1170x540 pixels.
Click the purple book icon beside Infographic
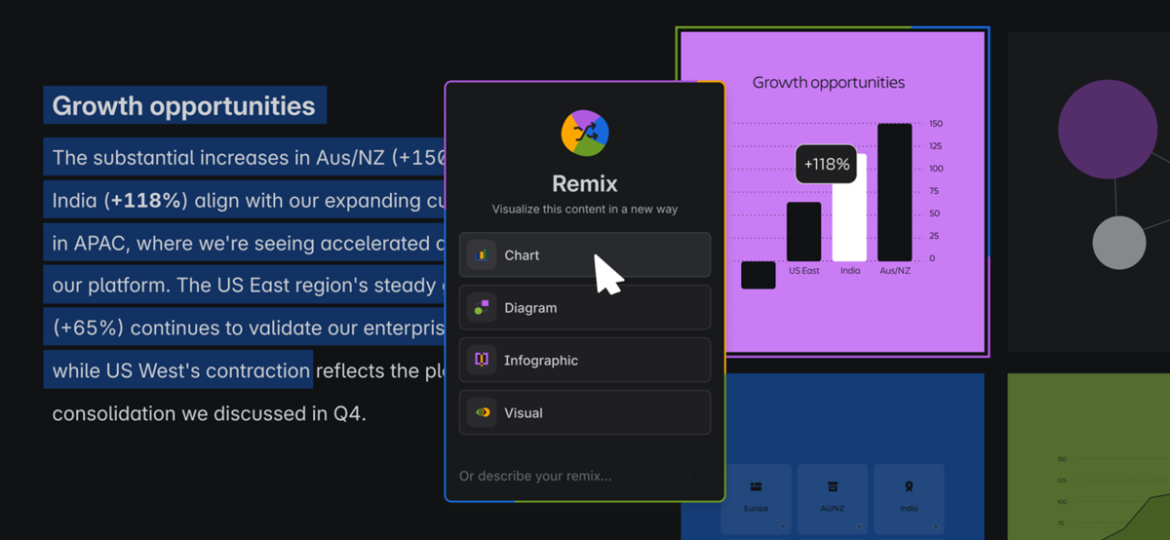coord(481,360)
